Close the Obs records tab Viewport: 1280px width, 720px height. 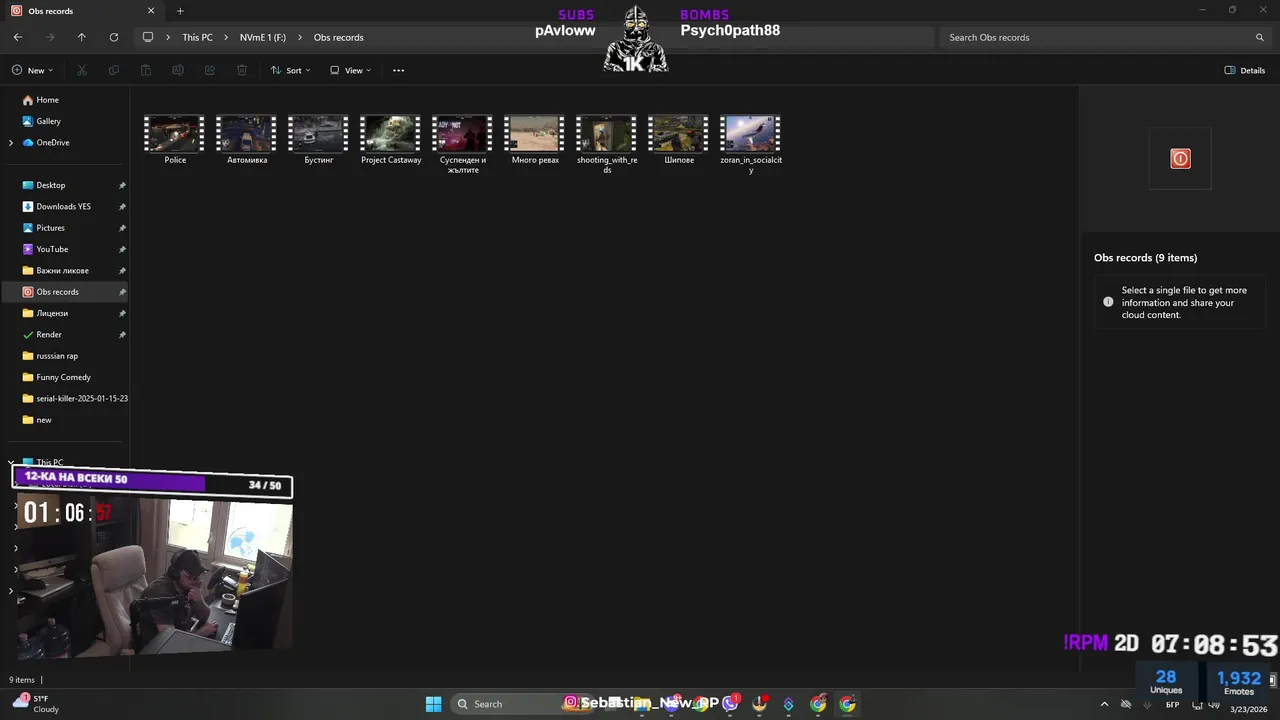click(x=151, y=11)
